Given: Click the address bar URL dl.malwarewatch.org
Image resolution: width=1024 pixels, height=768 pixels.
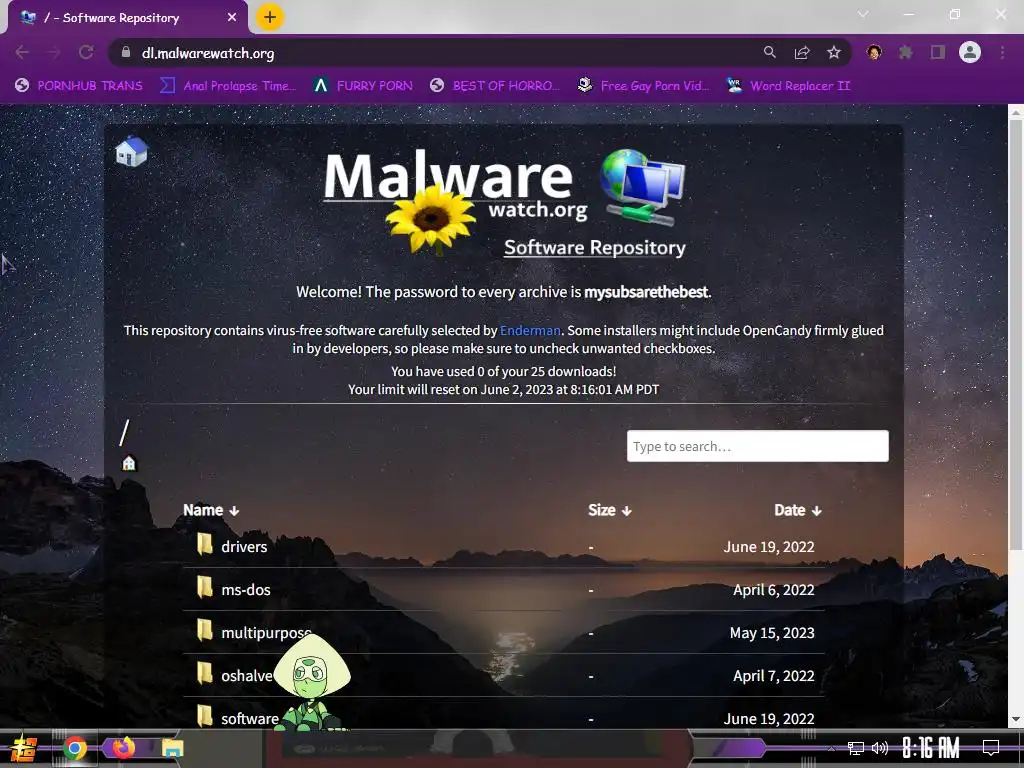Looking at the screenshot, I should [x=208, y=53].
